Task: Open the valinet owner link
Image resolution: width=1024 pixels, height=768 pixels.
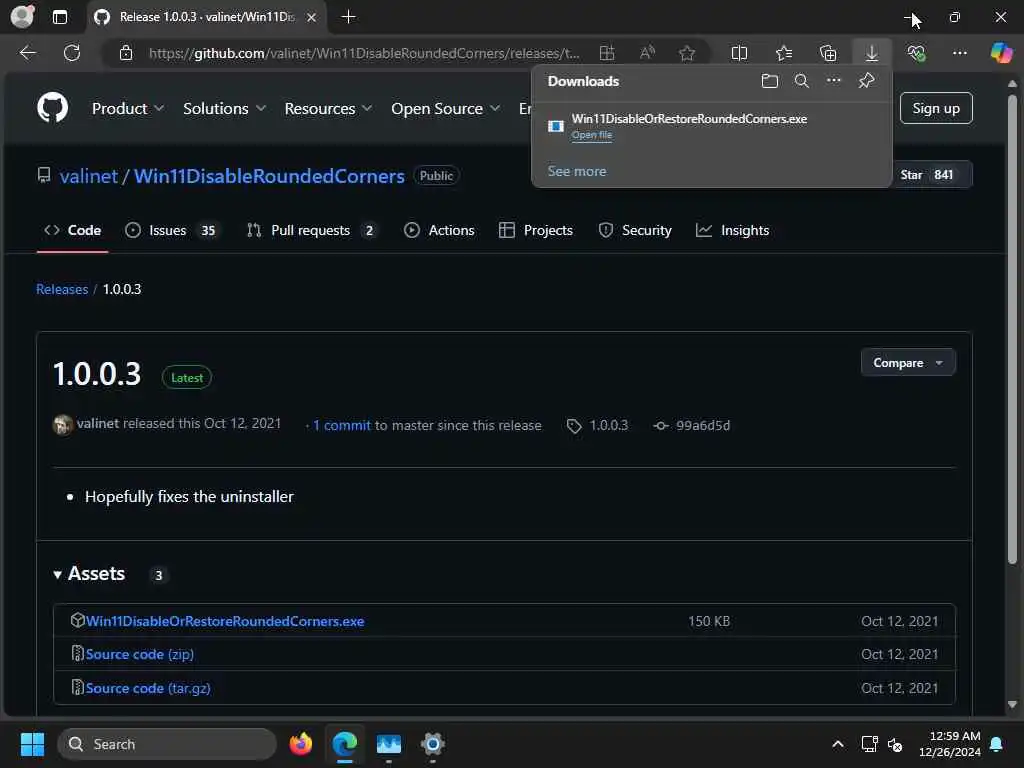Action: click(x=88, y=176)
